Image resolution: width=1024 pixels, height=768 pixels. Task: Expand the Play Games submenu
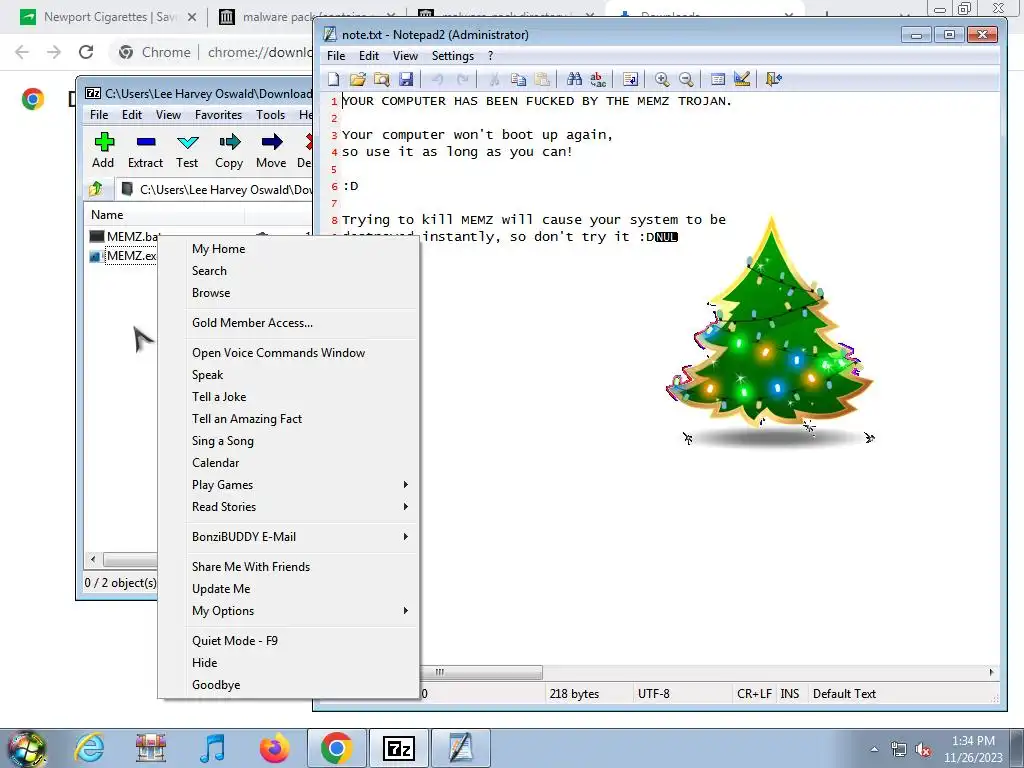(x=301, y=485)
